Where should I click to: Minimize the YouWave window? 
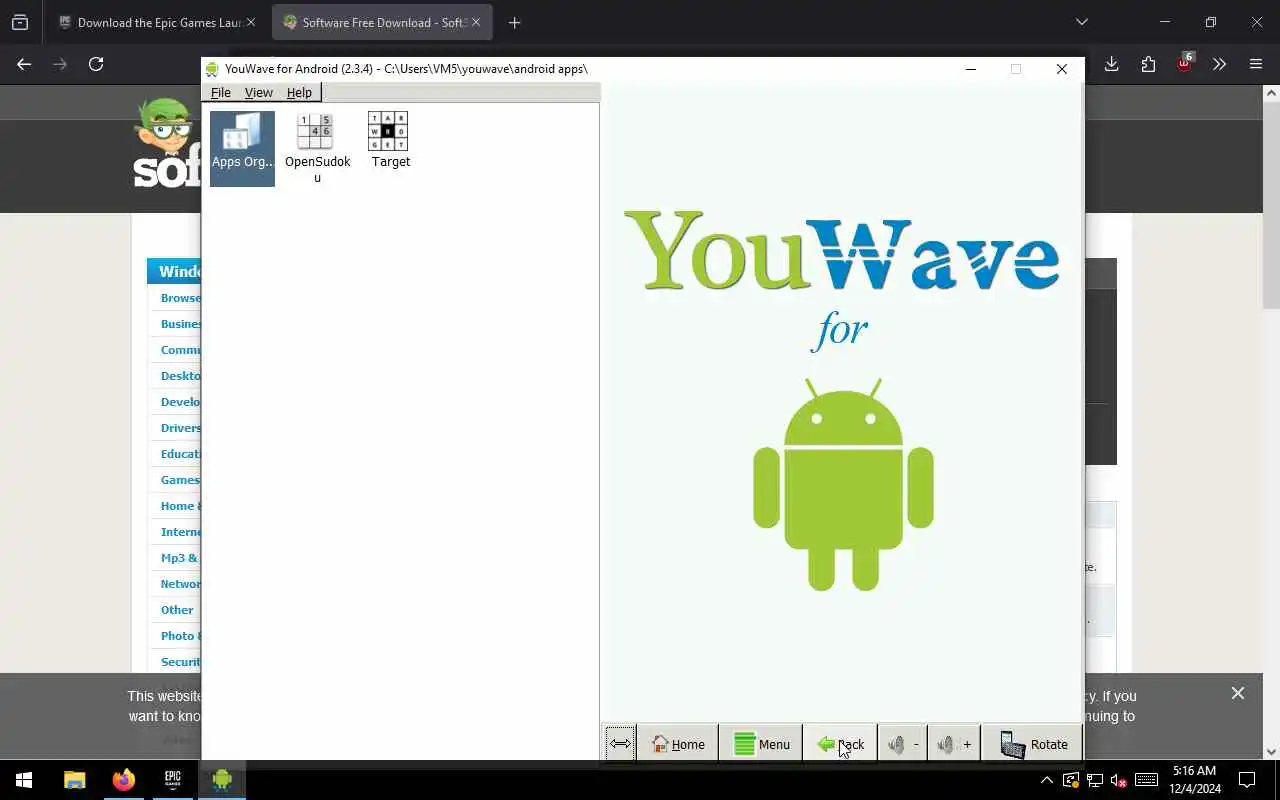(x=970, y=69)
